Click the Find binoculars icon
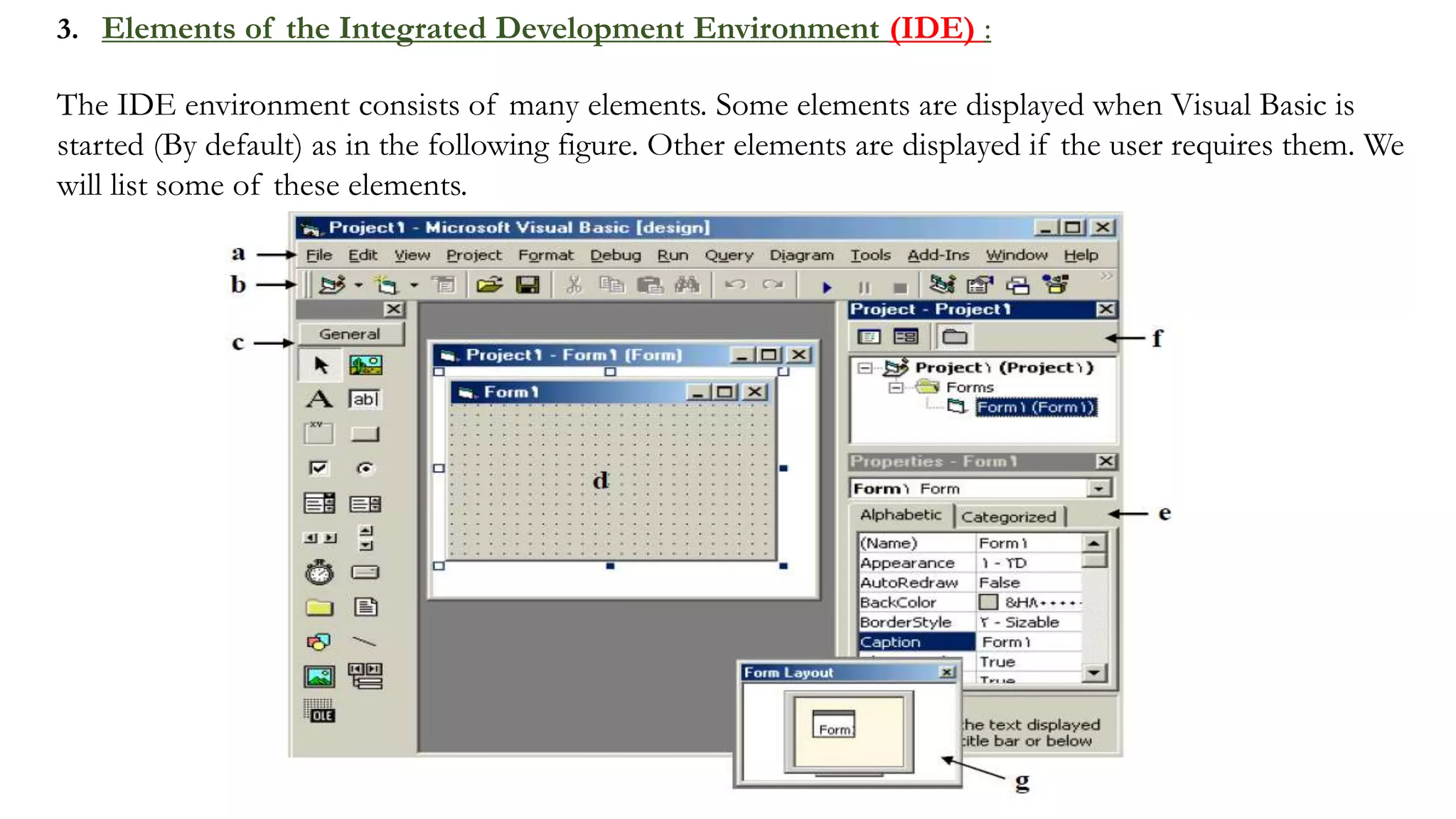Viewport: 1456px width, 819px height. click(687, 286)
